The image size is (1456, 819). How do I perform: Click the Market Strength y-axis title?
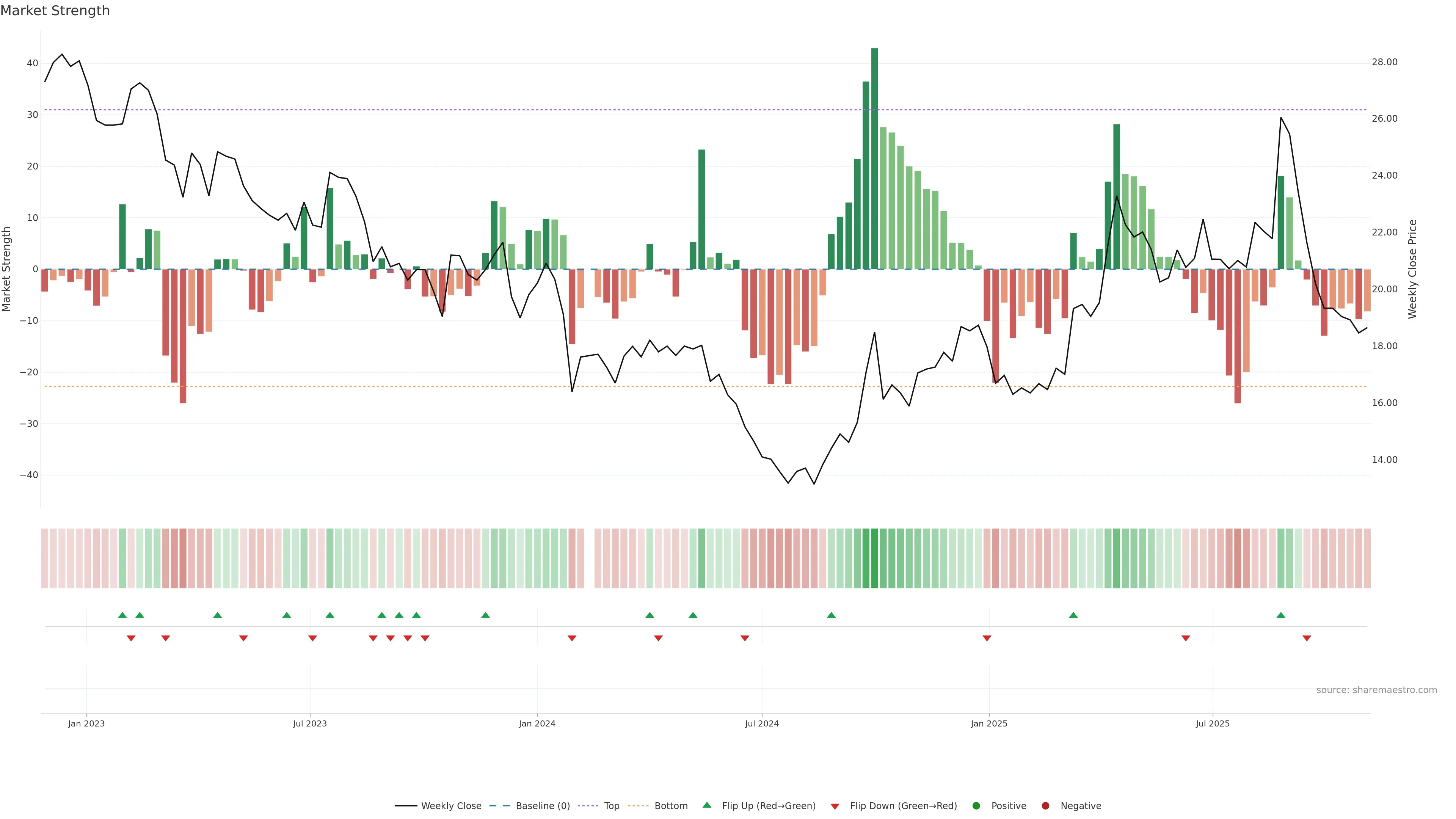pyautogui.click(x=7, y=269)
